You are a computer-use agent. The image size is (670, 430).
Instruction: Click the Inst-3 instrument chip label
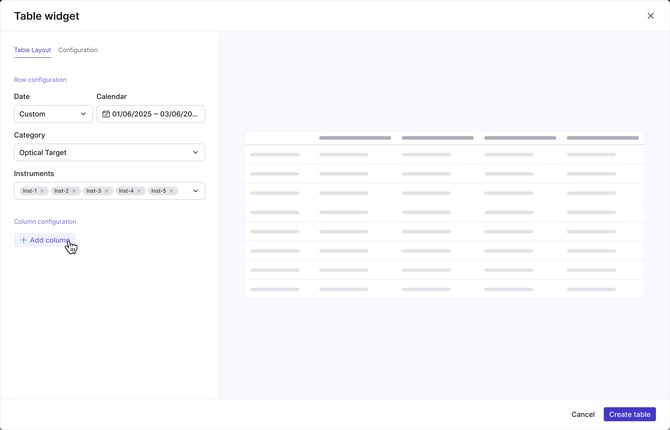point(92,191)
